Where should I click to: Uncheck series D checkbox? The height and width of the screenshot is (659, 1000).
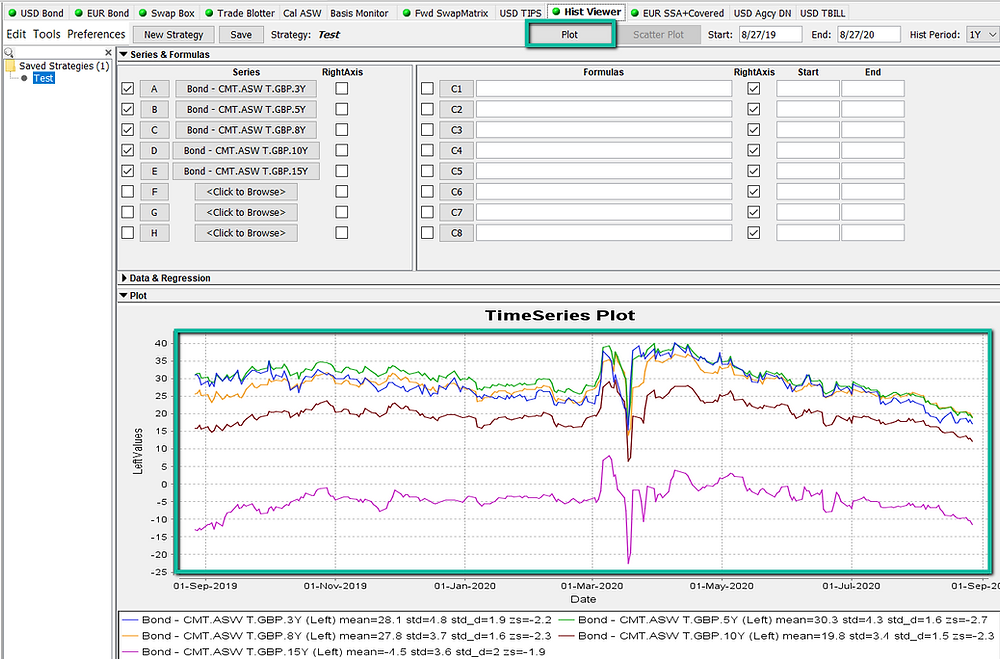(x=128, y=151)
